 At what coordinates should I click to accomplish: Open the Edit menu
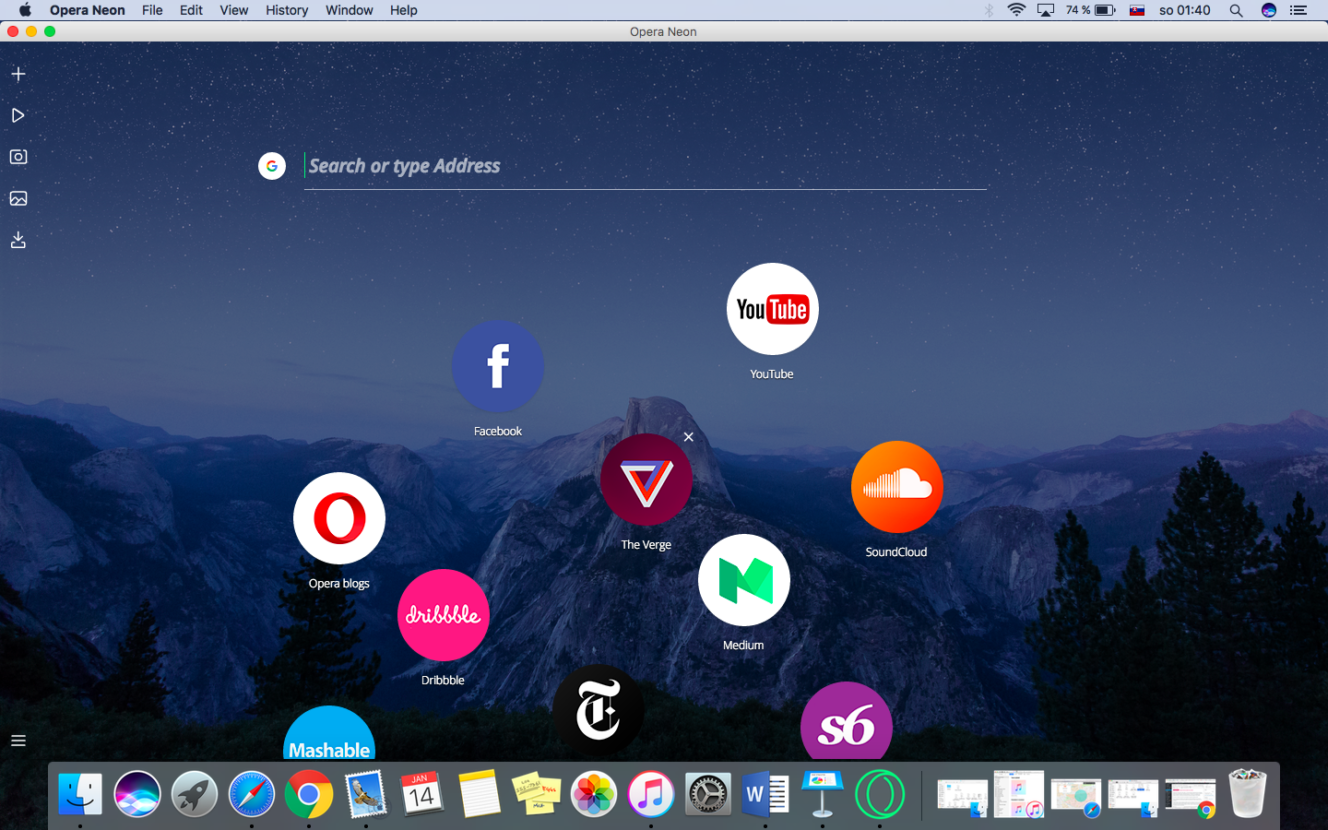coord(191,10)
